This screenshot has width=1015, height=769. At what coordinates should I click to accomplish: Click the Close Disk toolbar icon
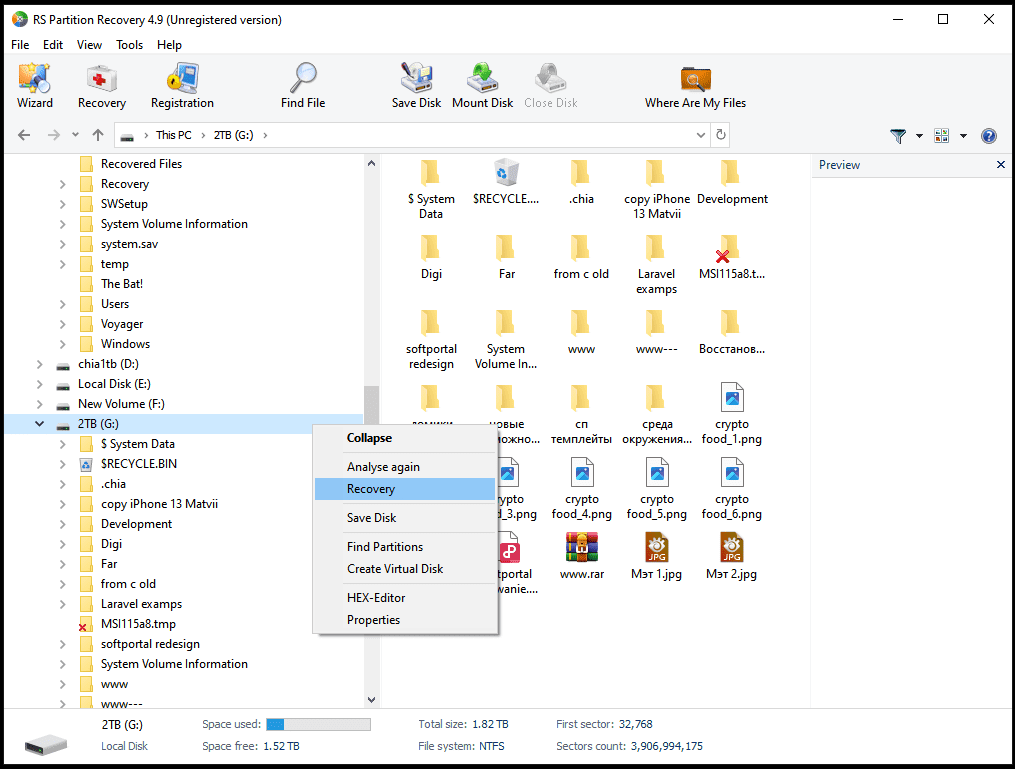point(550,86)
